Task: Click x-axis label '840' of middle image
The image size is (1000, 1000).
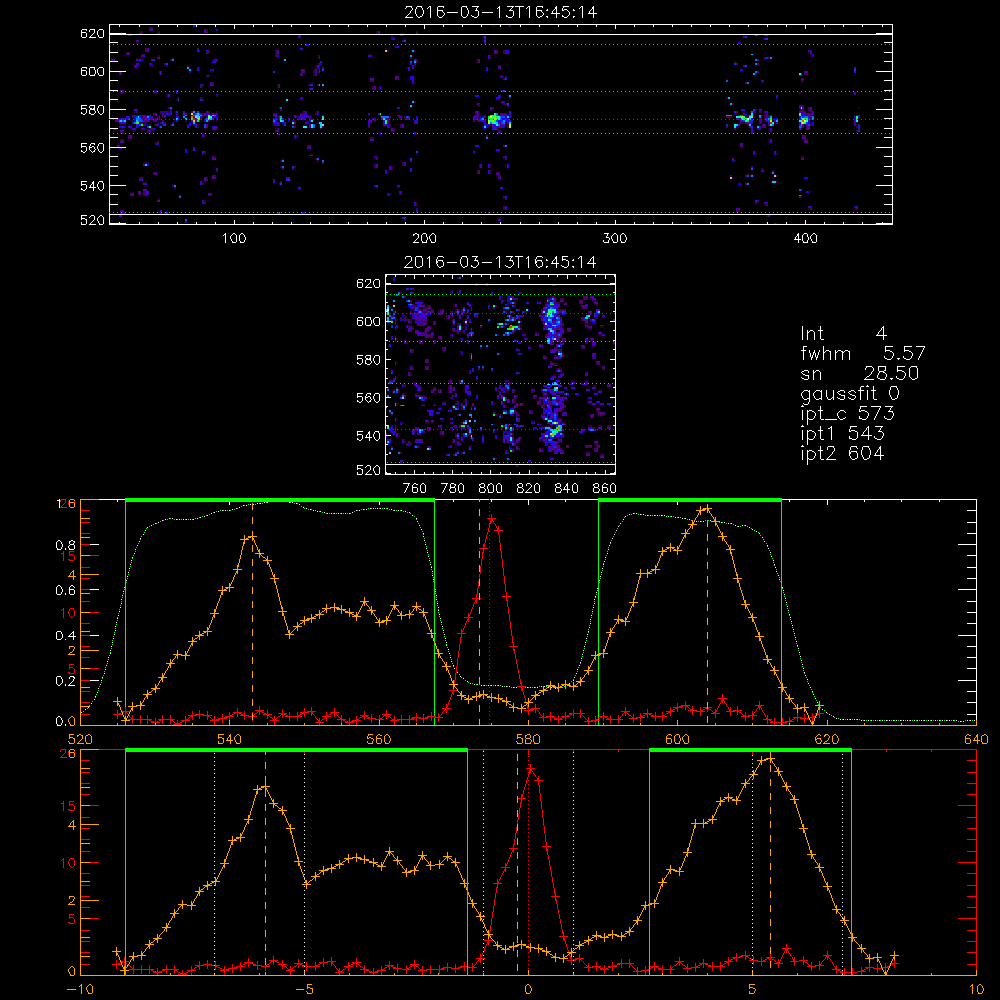Action: click(566, 489)
